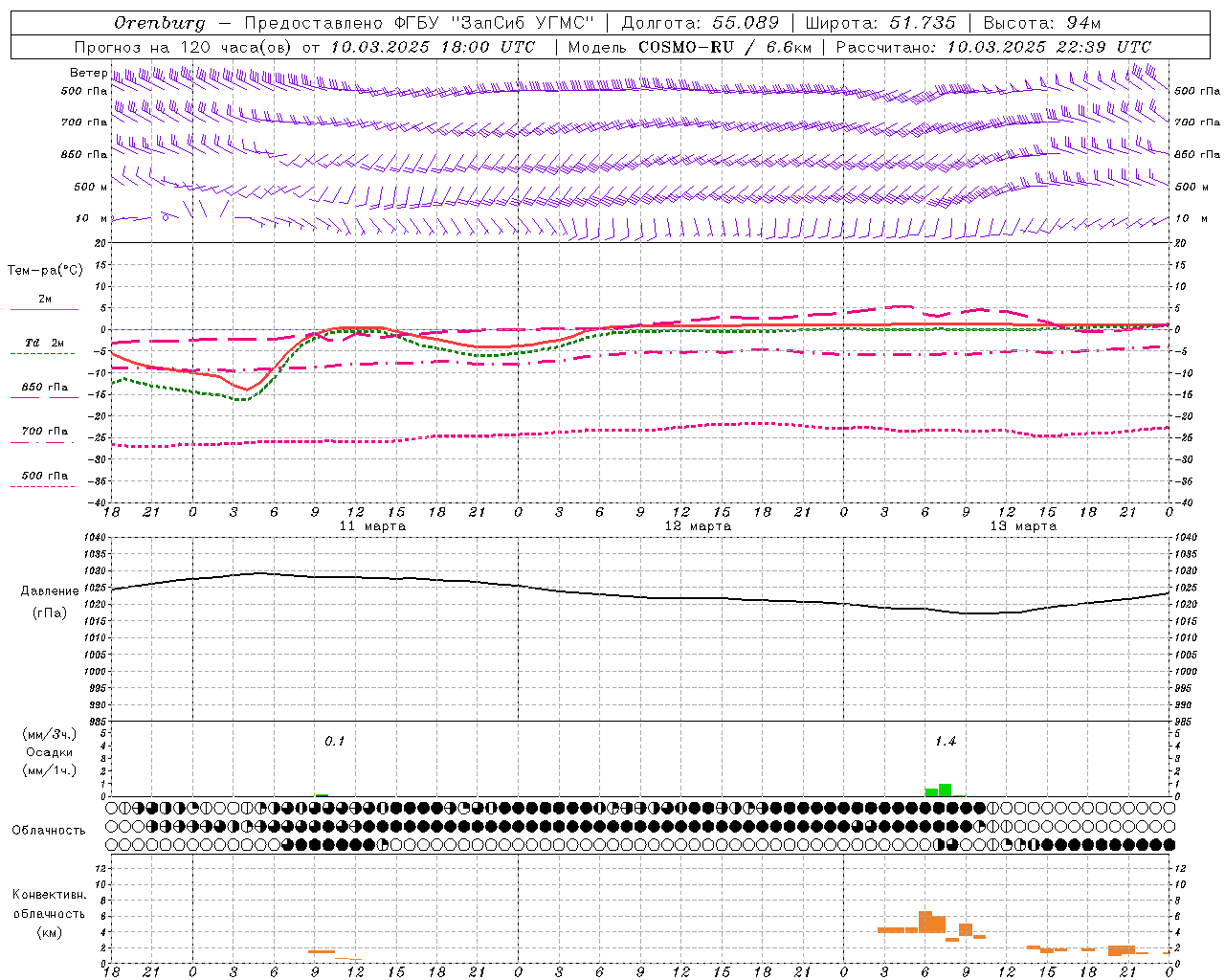Screen dimensions: 1225x980
Task: Click 'Рассчитано: 10.03.2025 22:39 UTC' timestamp
Action: pyautogui.click(x=993, y=47)
